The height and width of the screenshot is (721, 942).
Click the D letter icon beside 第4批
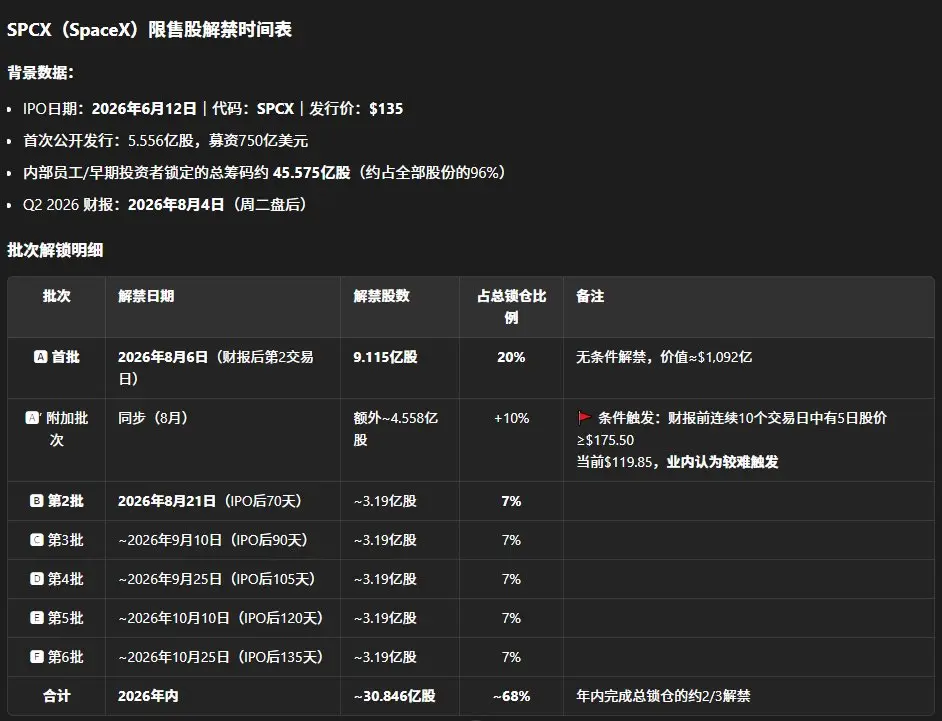[x=37, y=579]
